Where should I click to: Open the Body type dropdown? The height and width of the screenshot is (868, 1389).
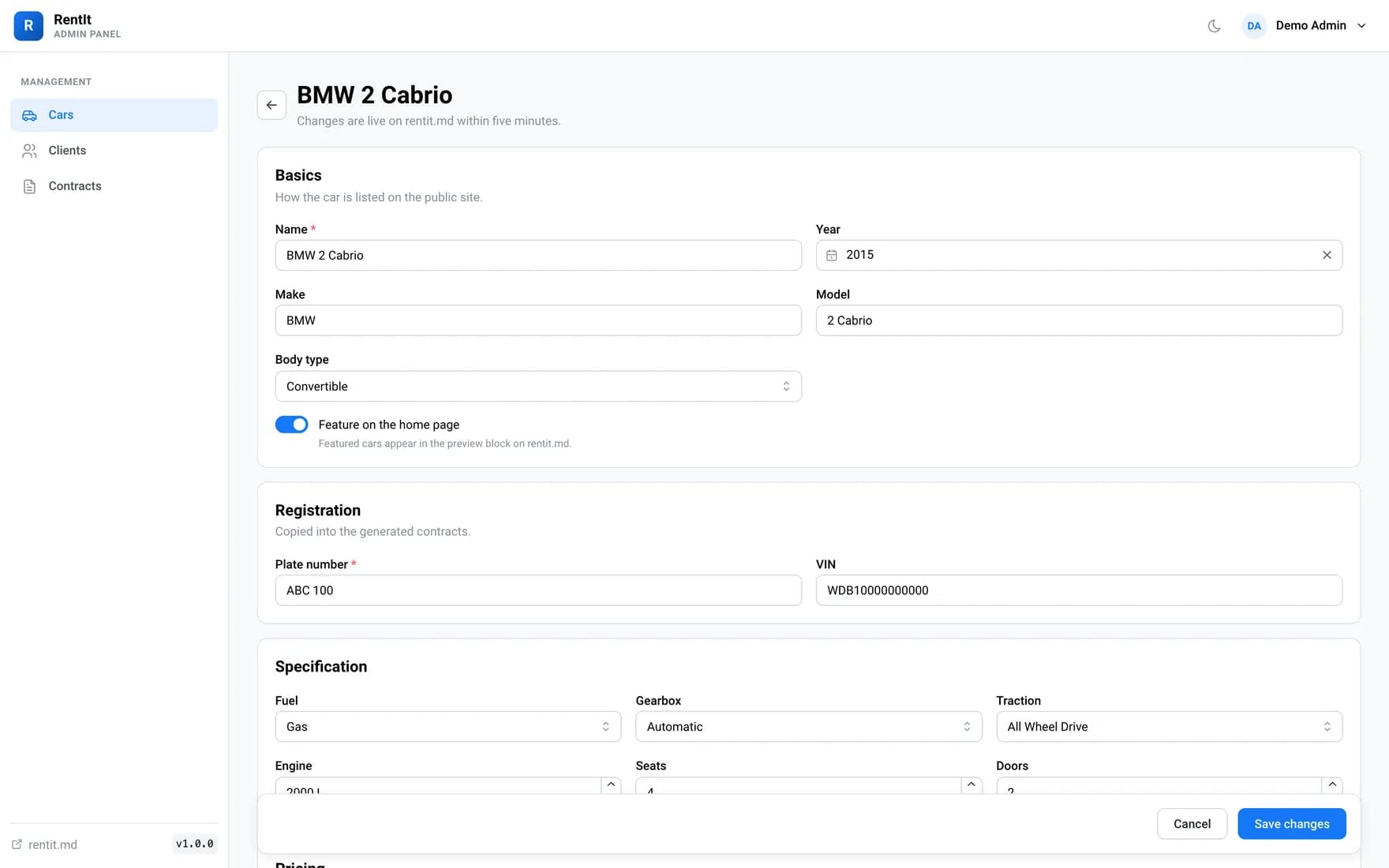pos(538,387)
